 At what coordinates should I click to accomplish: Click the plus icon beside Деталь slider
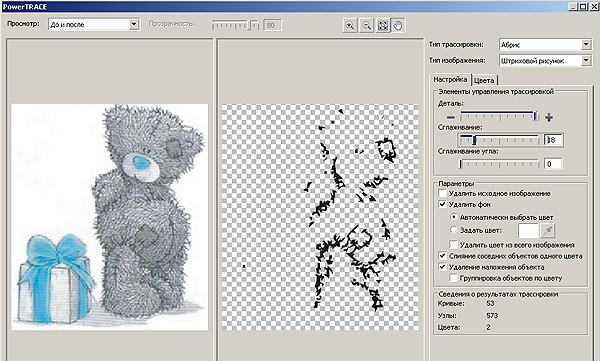click(549, 117)
